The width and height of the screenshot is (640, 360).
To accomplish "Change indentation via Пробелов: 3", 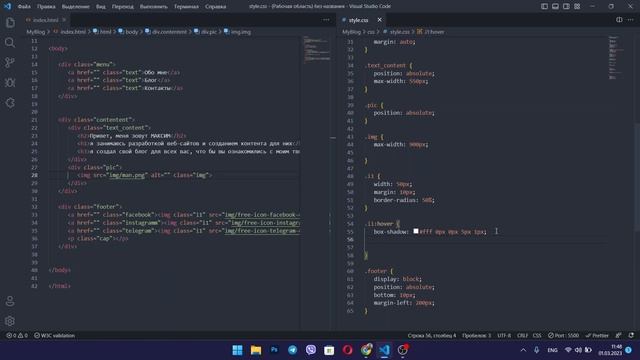I will pyautogui.click(x=476, y=336).
